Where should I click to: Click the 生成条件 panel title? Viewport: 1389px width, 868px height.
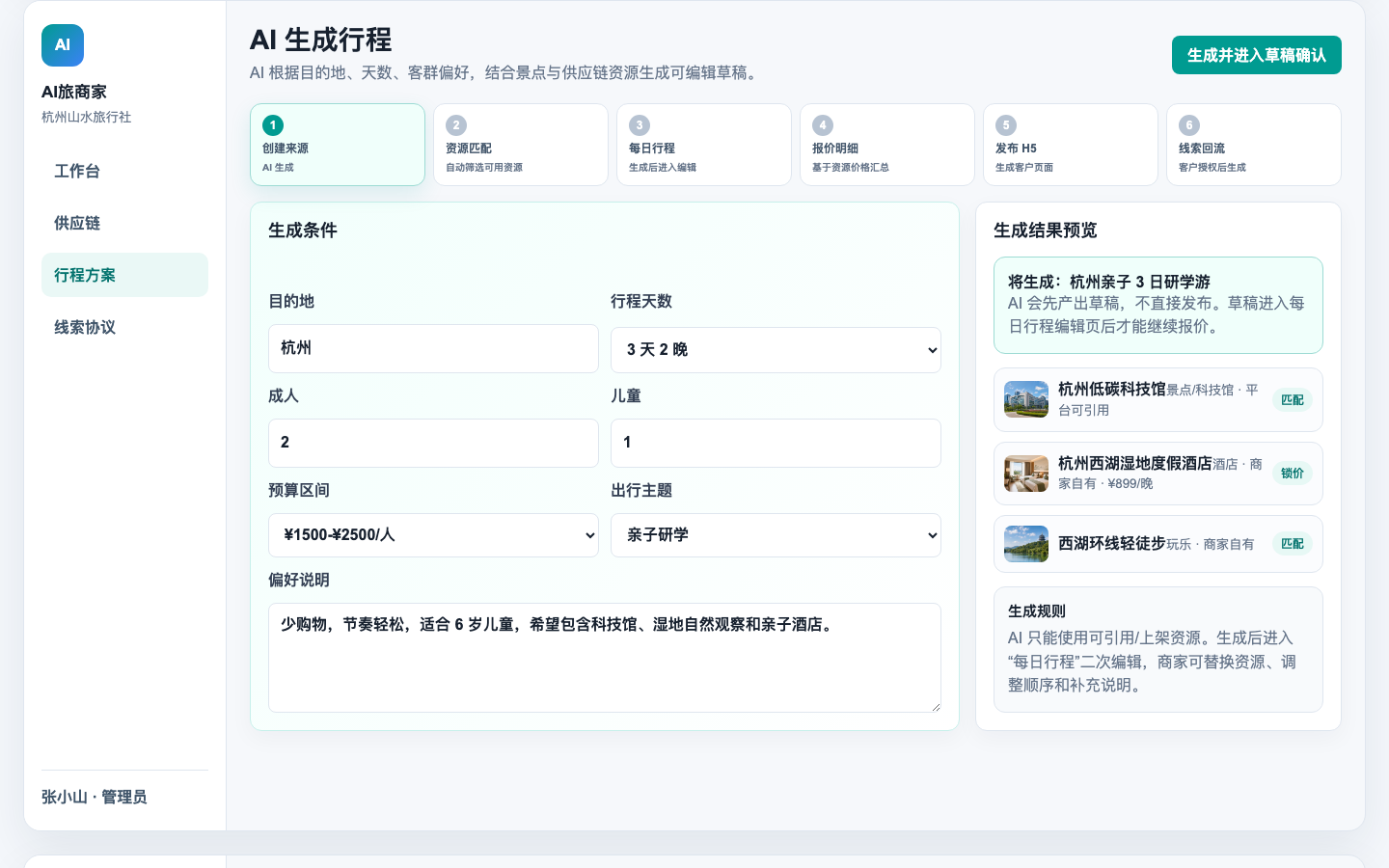click(303, 231)
